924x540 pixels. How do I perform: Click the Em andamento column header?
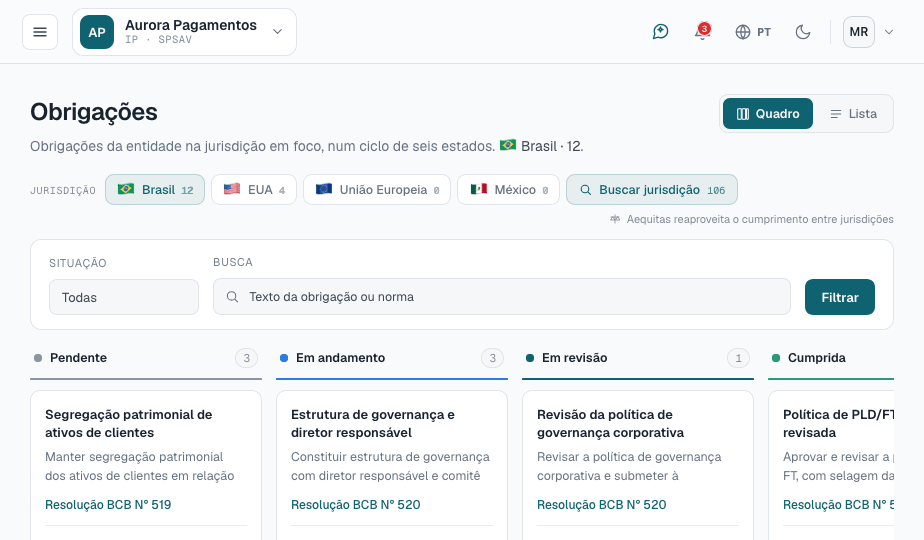coord(392,358)
